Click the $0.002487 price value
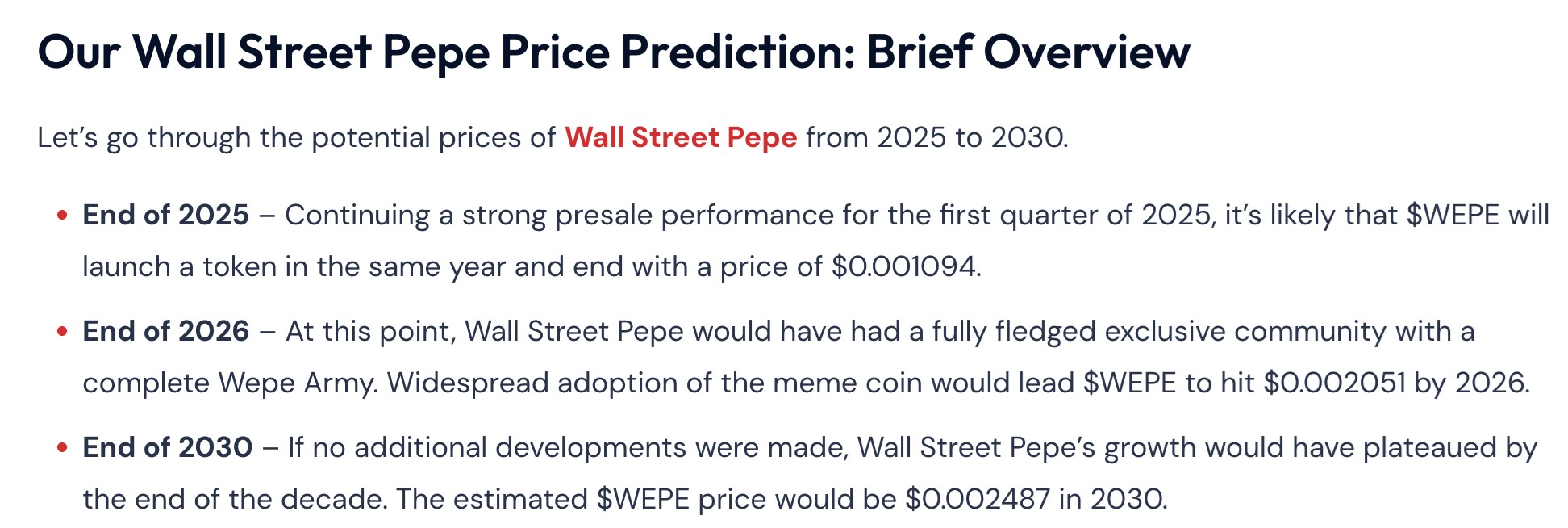The height and width of the screenshot is (528, 1568). click(x=978, y=499)
